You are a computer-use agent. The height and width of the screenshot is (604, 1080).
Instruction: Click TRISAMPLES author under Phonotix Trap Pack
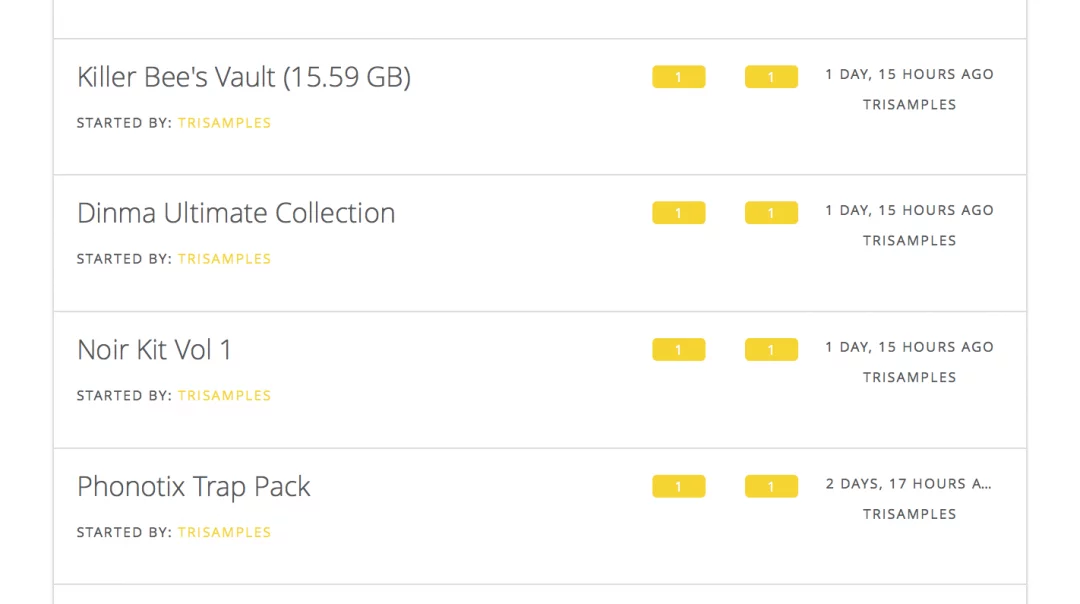pyautogui.click(x=225, y=532)
